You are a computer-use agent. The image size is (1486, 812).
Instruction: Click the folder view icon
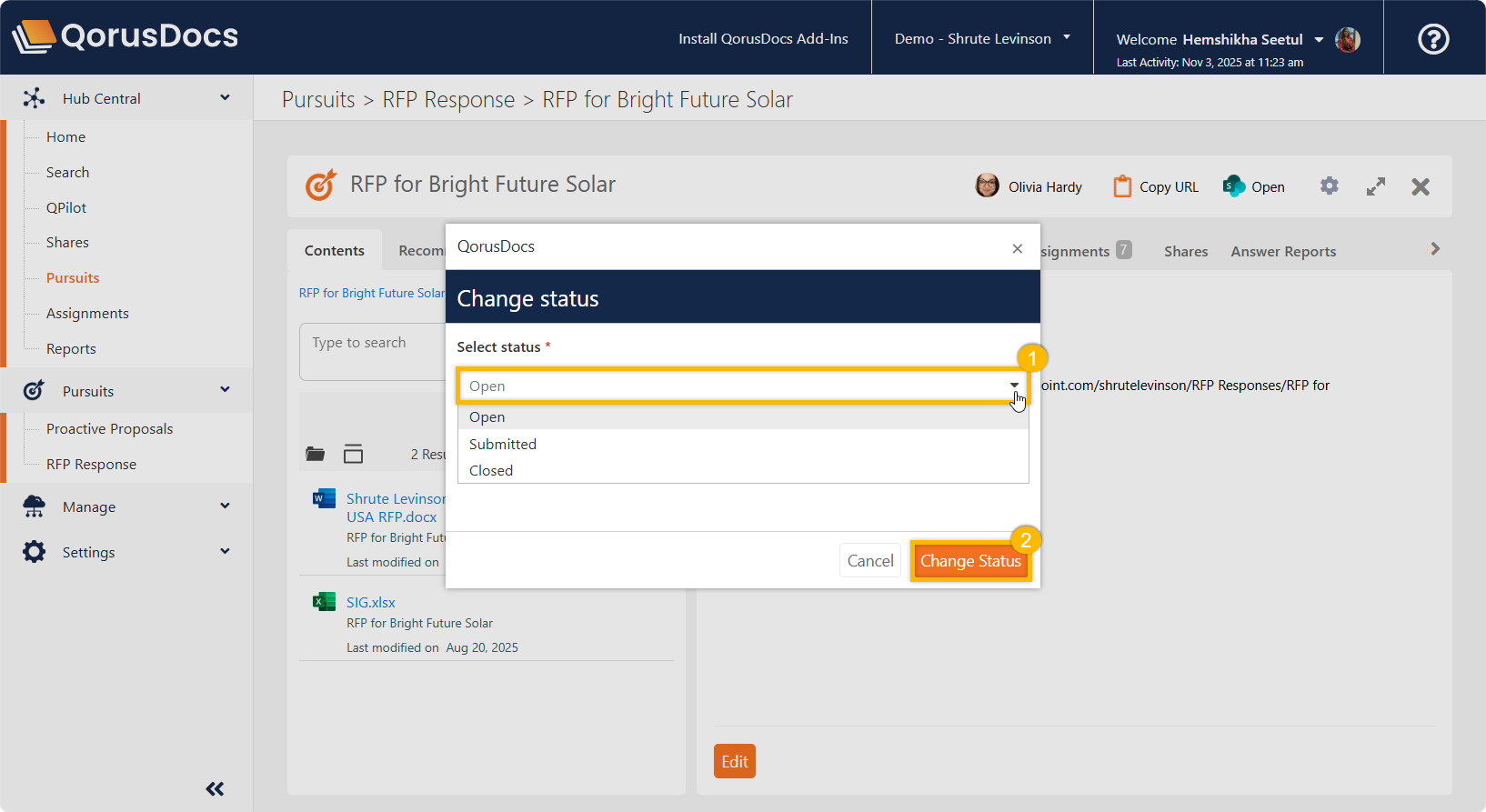(x=316, y=454)
